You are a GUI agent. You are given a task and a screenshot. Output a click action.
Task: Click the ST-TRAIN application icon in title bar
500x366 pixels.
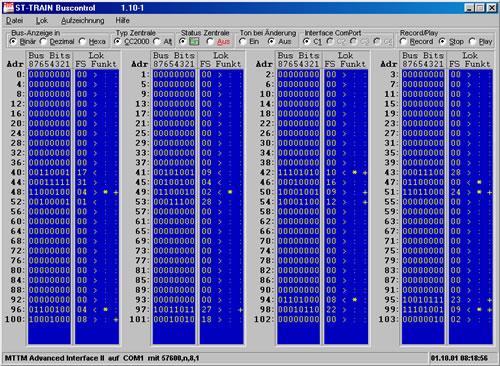pos(8,7)
